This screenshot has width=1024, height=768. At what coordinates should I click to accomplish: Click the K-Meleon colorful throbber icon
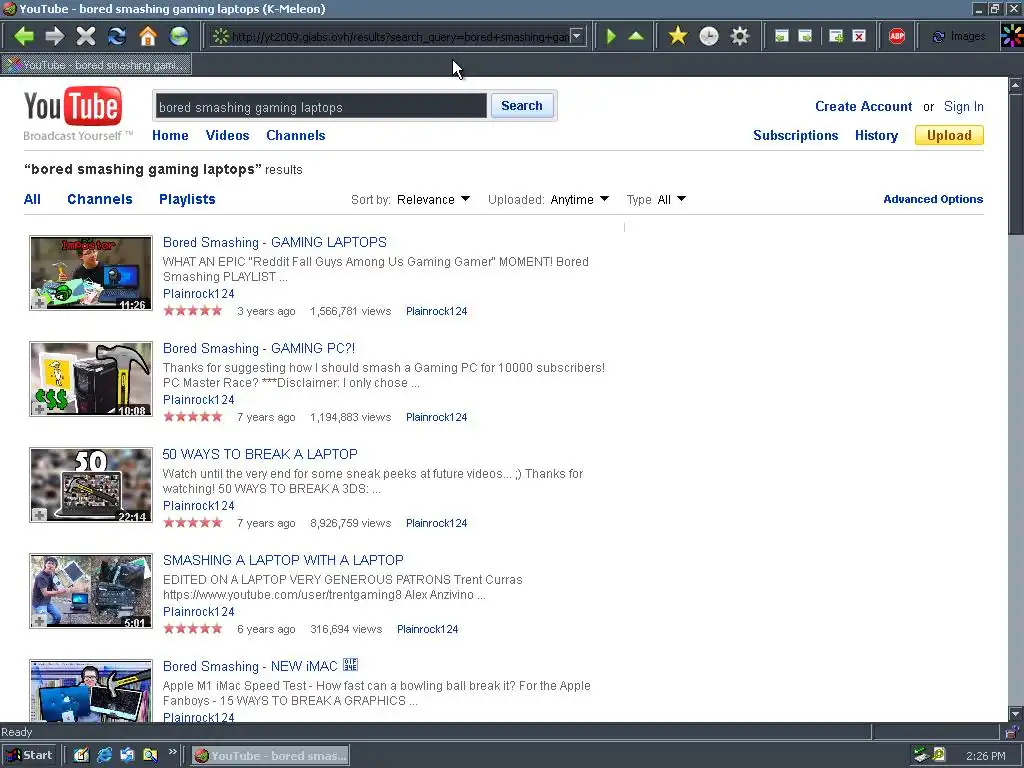click(x=1012, y=36)
